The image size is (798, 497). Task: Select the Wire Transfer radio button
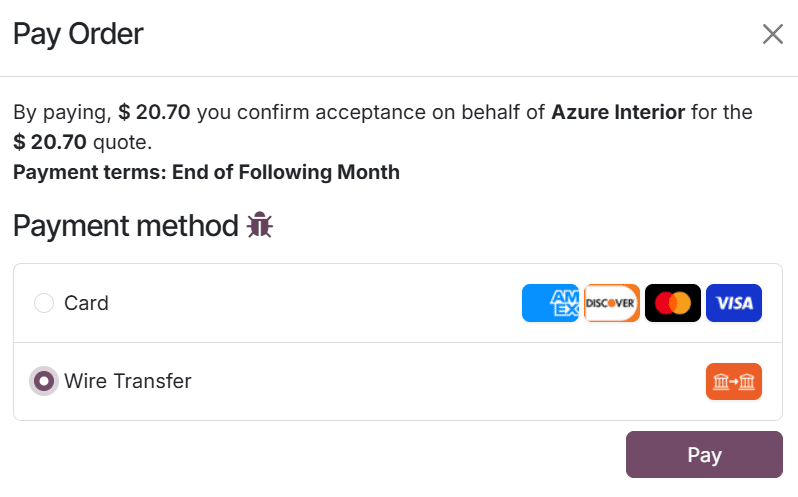pyautogui.click(x=44, y=381)
